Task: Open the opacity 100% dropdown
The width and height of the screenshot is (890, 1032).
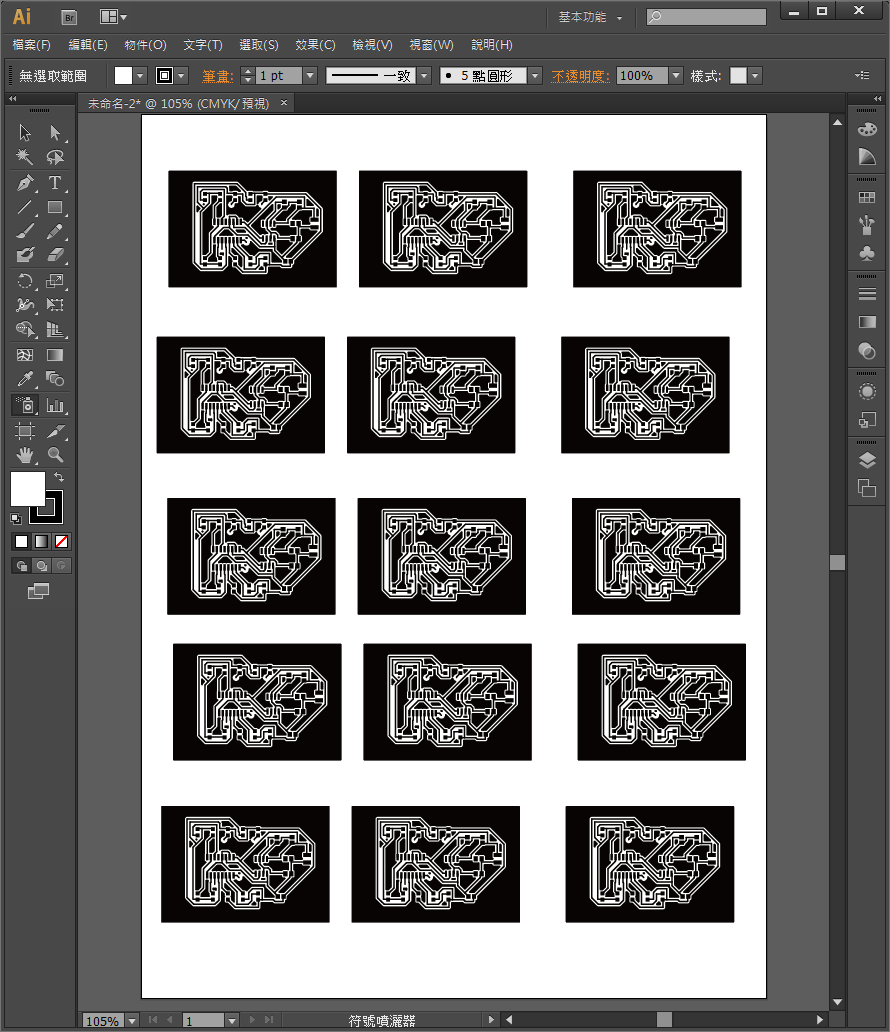Action: pos(676,76)
